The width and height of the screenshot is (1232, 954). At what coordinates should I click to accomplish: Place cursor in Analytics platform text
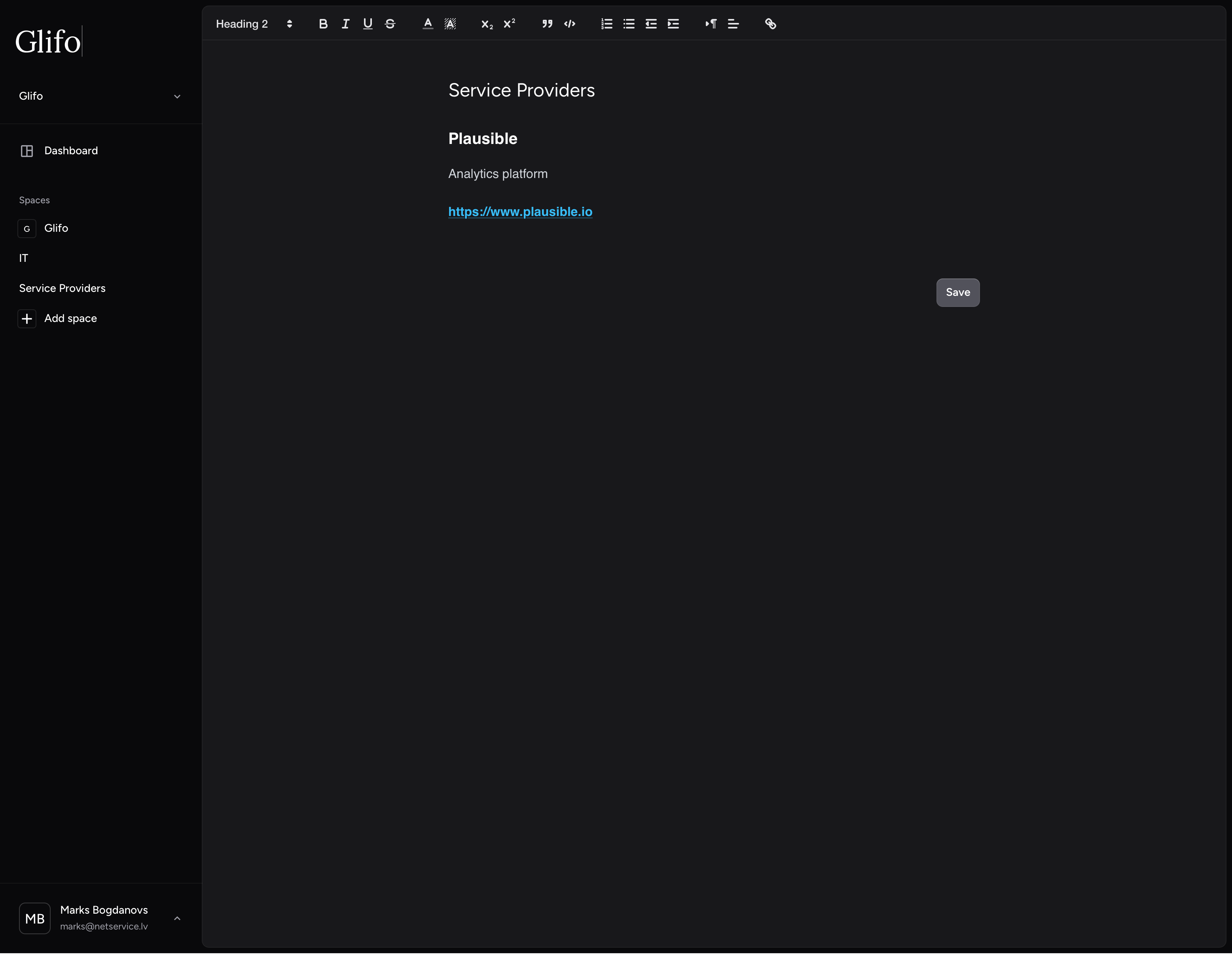click(498, 174)
